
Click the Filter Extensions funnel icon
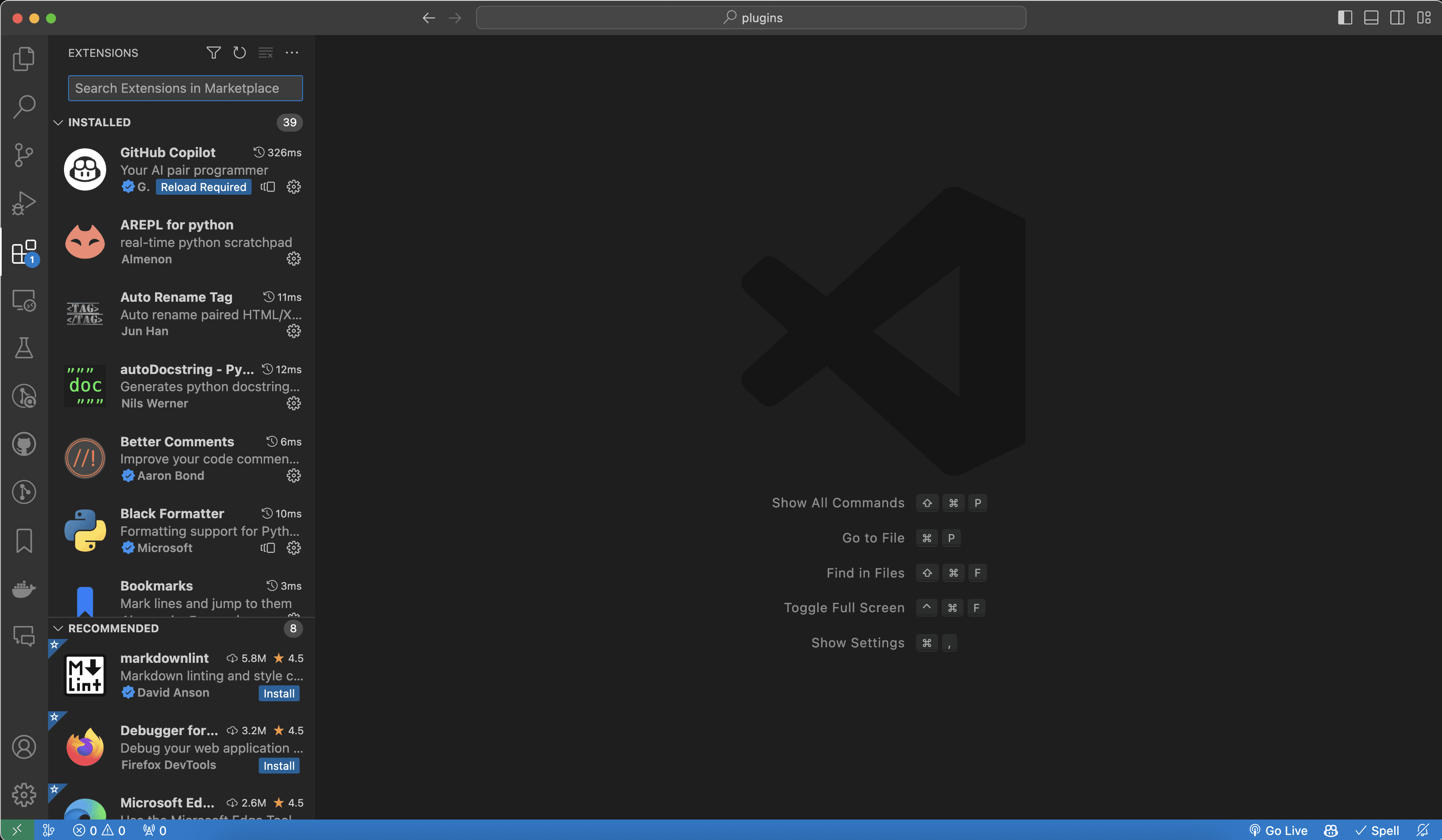pyautogui.click(x=214, y=53)
